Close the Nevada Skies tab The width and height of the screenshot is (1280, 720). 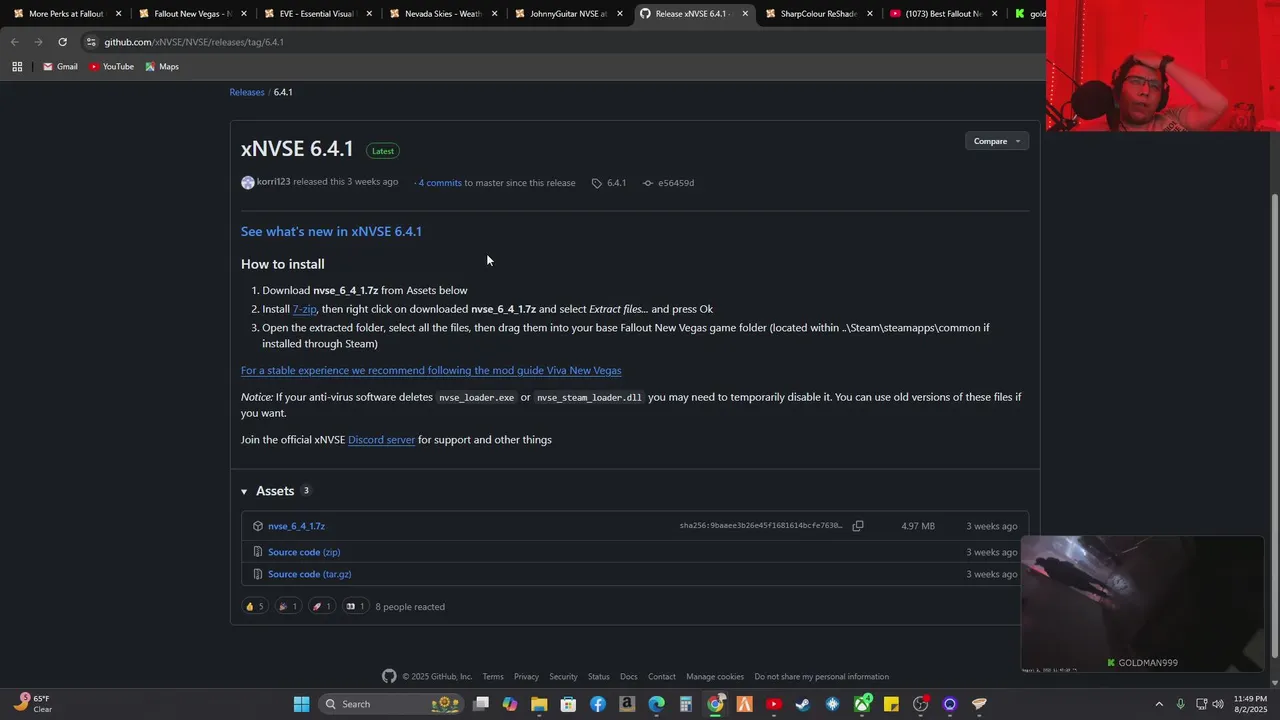click(x=495, y=14)
